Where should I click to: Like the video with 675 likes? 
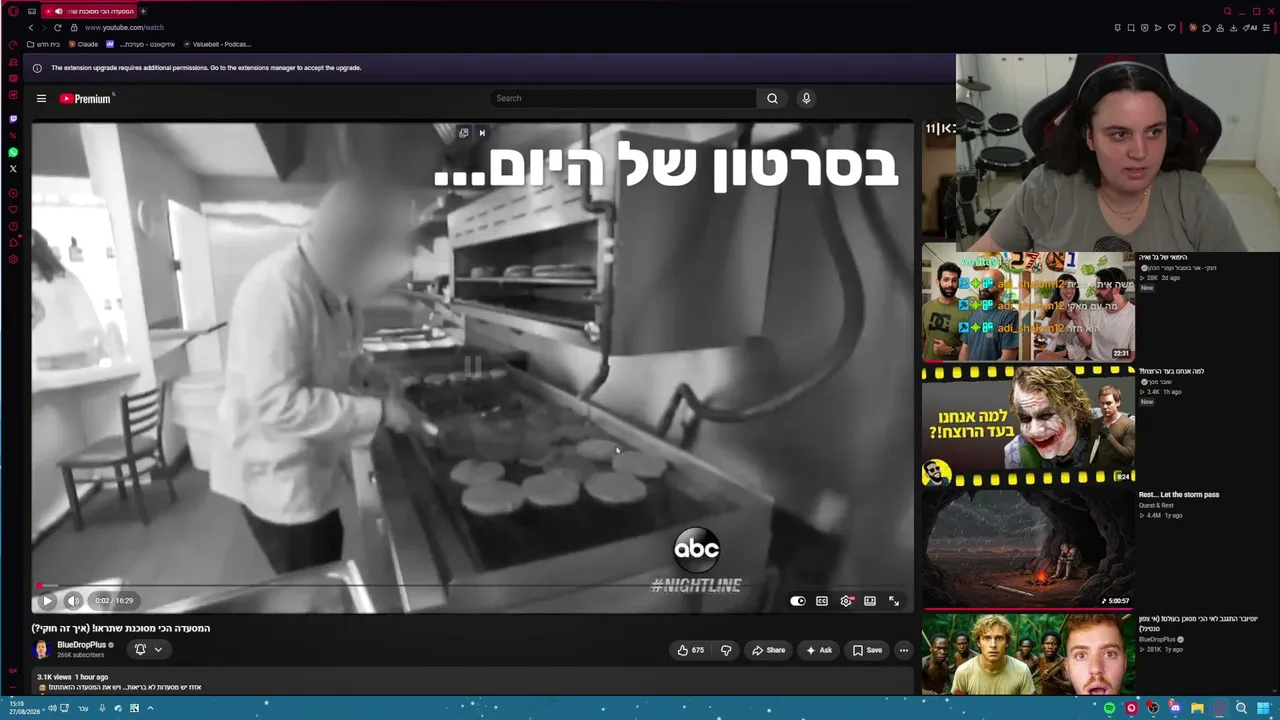click(690, 650)
